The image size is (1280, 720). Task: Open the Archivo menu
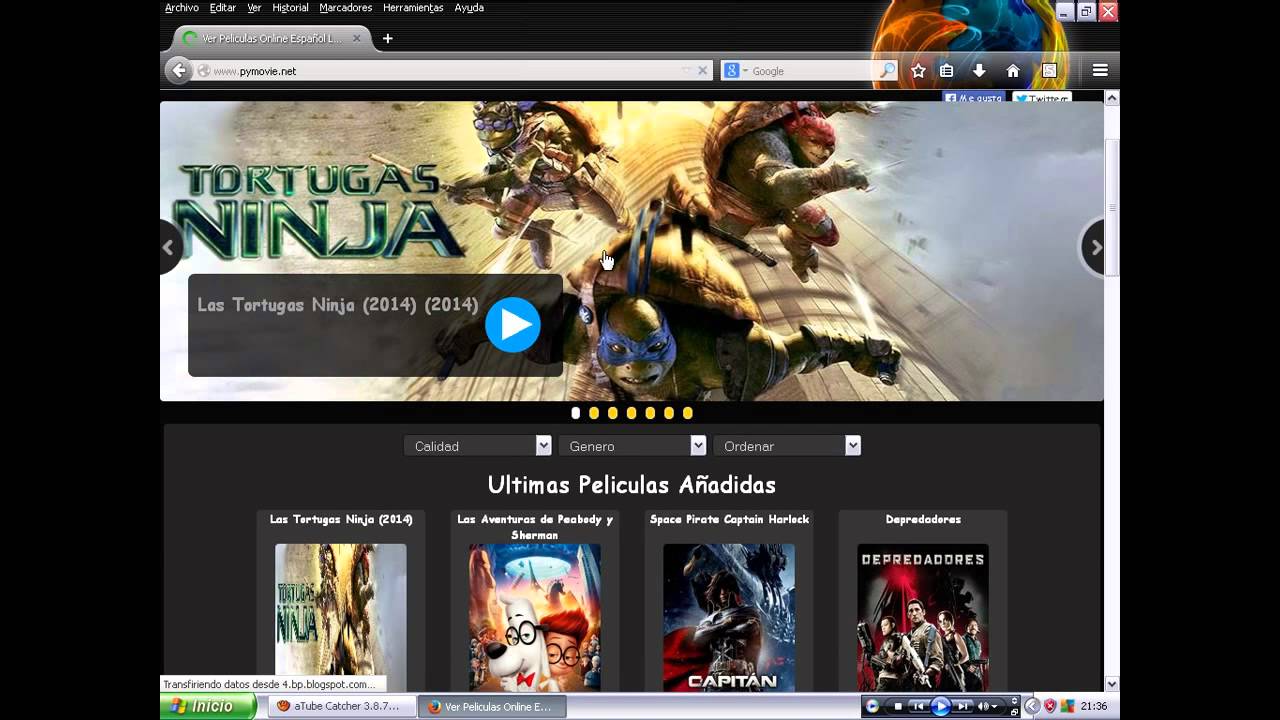click(182, 8)
